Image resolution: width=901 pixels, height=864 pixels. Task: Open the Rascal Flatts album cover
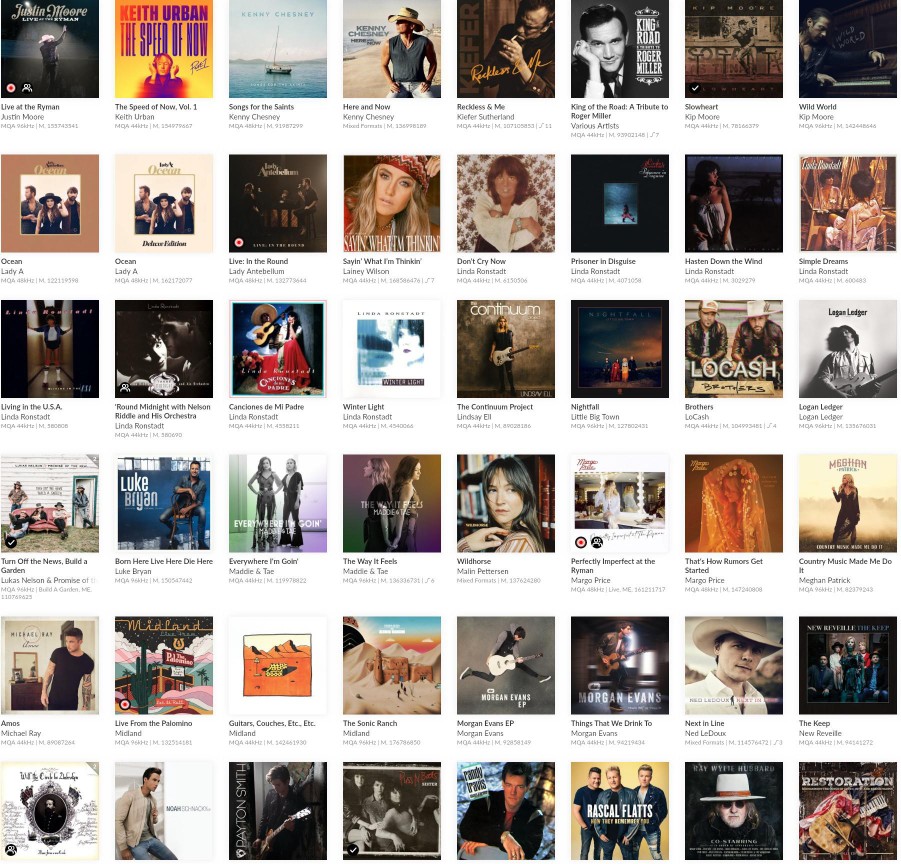coord(620,811)
